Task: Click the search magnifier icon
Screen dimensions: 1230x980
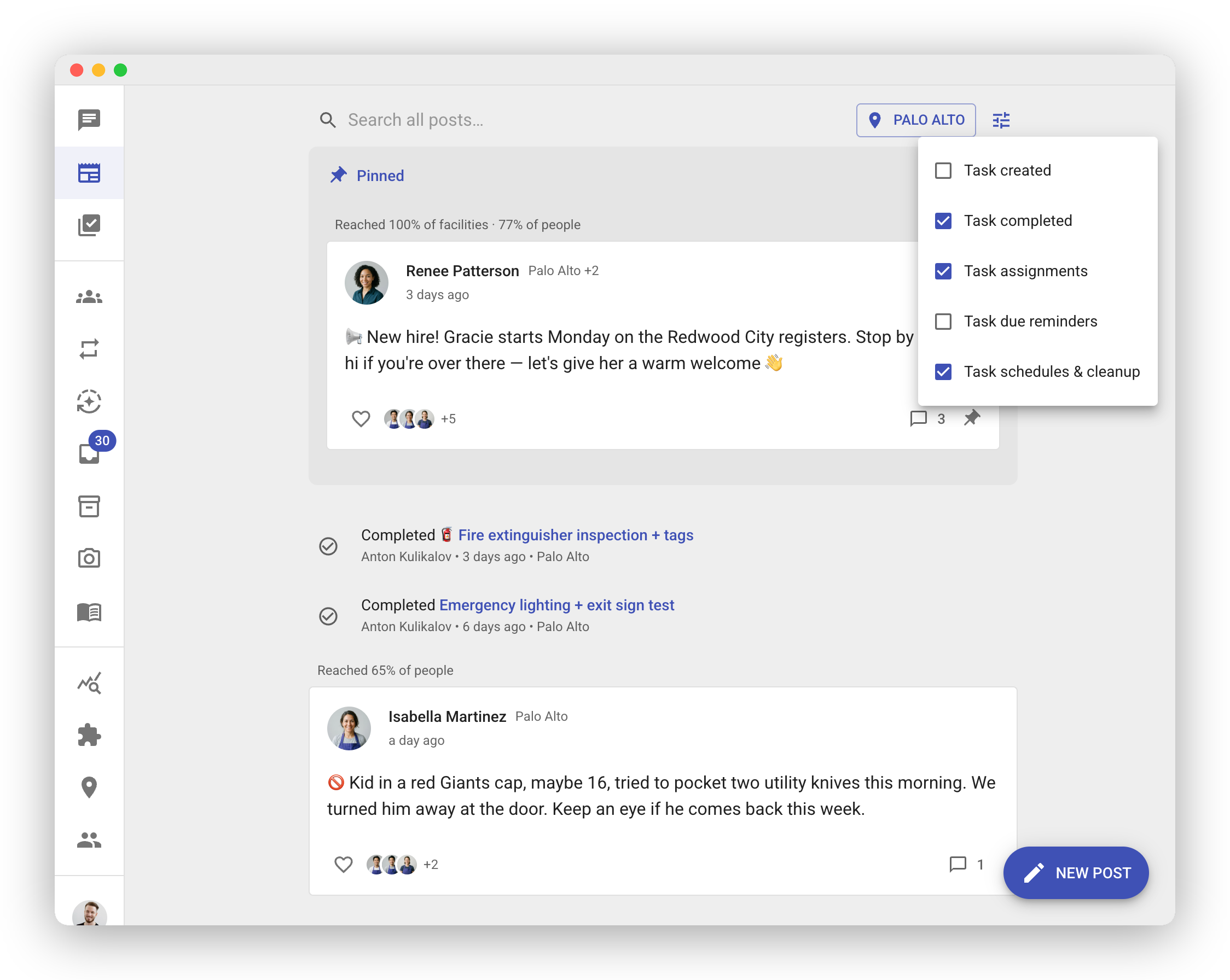Action: [327, 120]
